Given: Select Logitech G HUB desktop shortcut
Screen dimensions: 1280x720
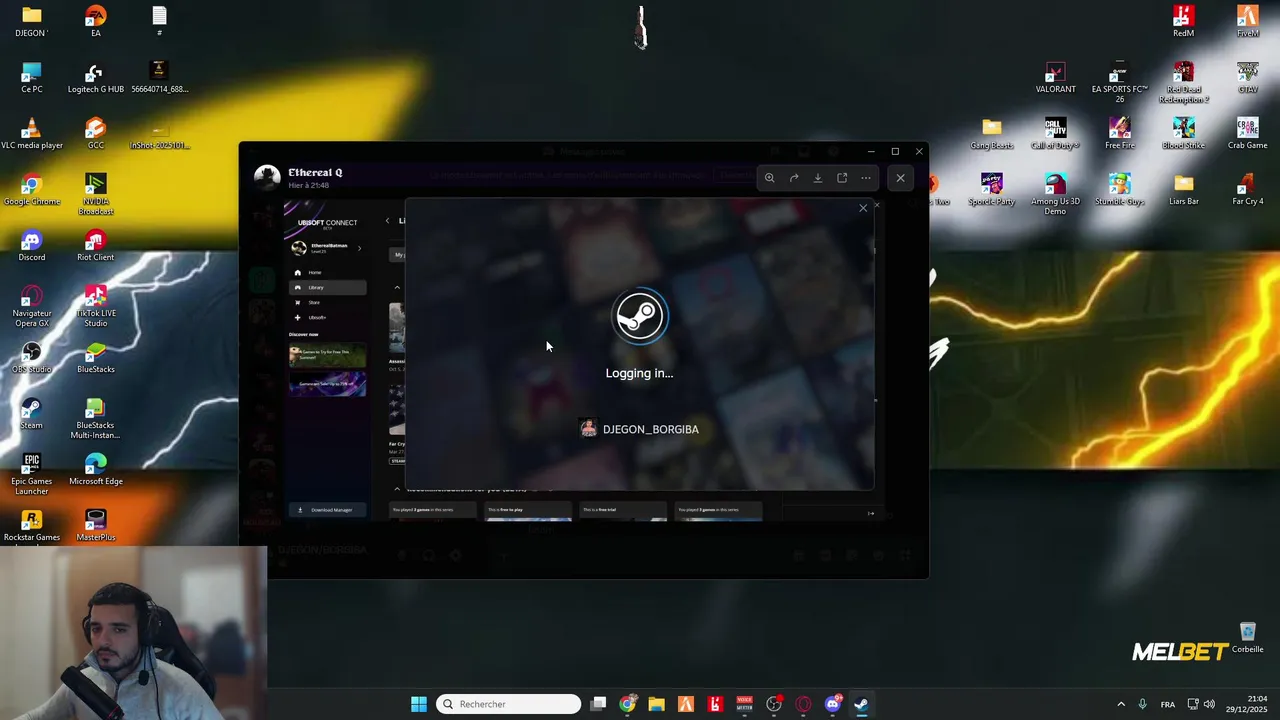Looking at the screenshot, I should (96, 78).
